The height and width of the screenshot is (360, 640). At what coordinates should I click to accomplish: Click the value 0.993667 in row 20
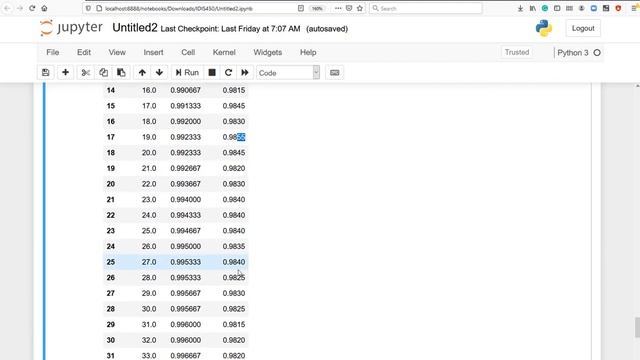pos(186,184)
